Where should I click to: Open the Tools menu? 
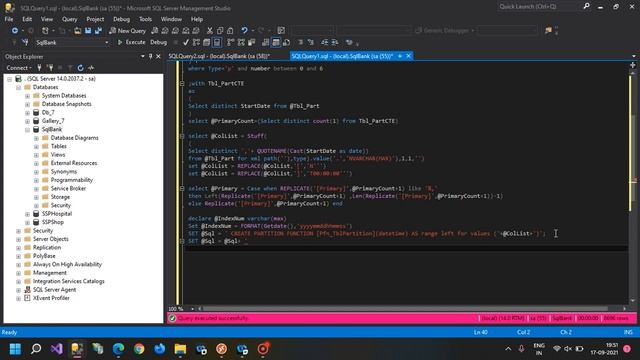click(145, 19)
